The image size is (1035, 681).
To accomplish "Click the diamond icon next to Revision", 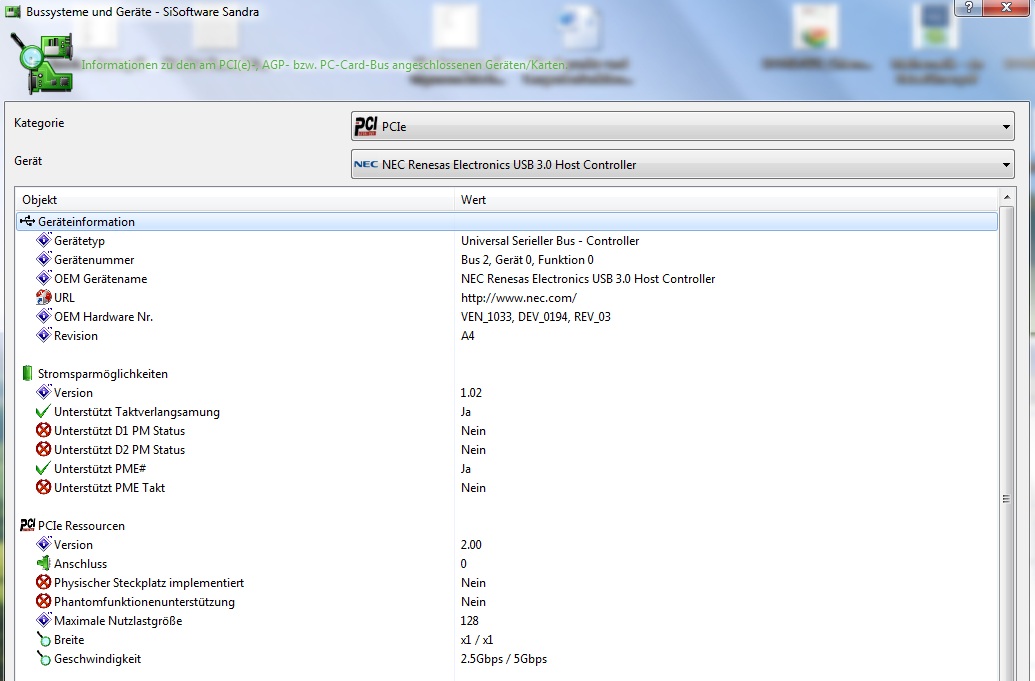I will [44, 335].
